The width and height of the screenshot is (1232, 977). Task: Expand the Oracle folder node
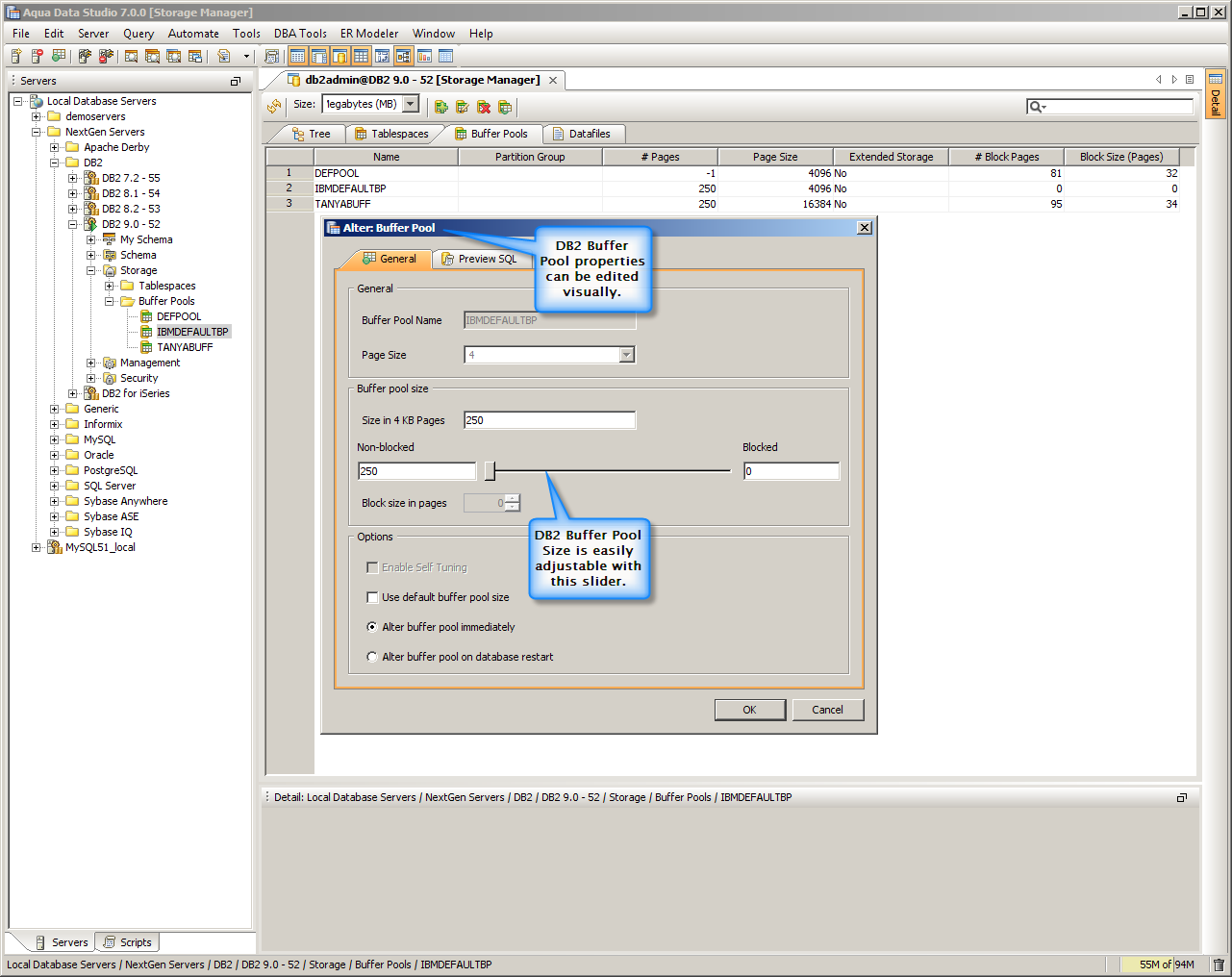55,455
